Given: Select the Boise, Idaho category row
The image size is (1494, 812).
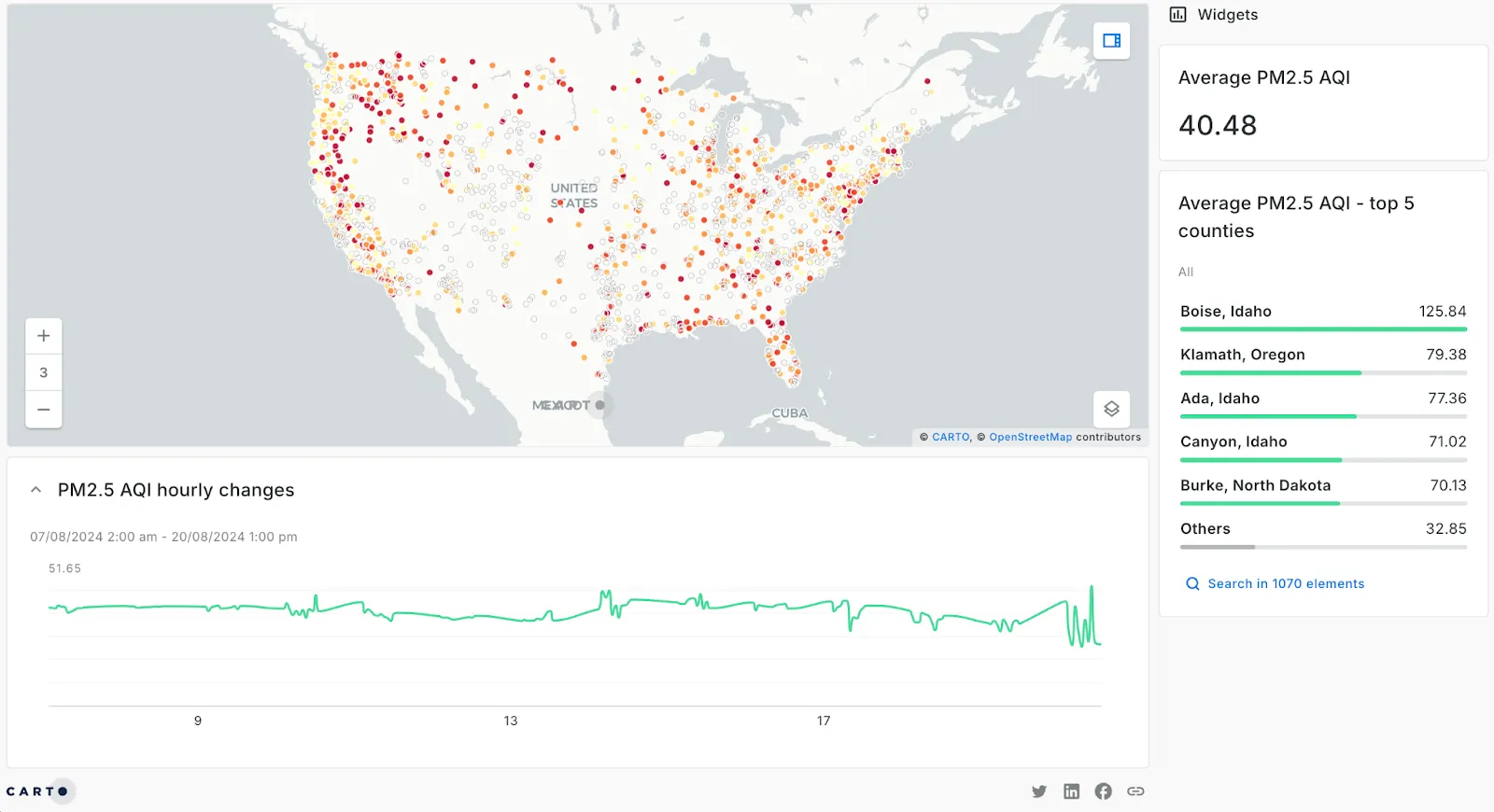Looking at the screenshot, I should tap(1322, 312).
